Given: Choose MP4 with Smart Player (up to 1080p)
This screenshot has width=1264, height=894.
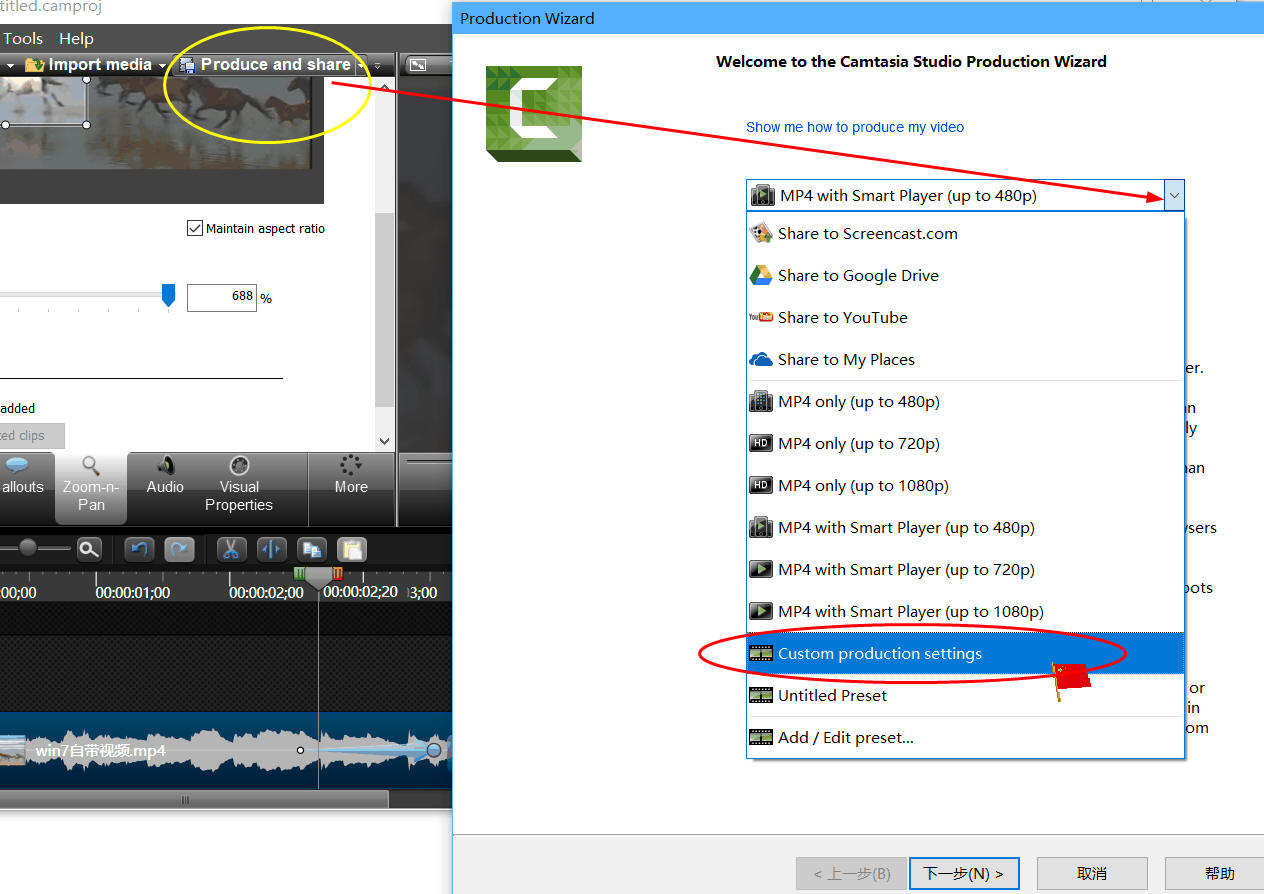Looking at the screenshot, I should (965, 612).
